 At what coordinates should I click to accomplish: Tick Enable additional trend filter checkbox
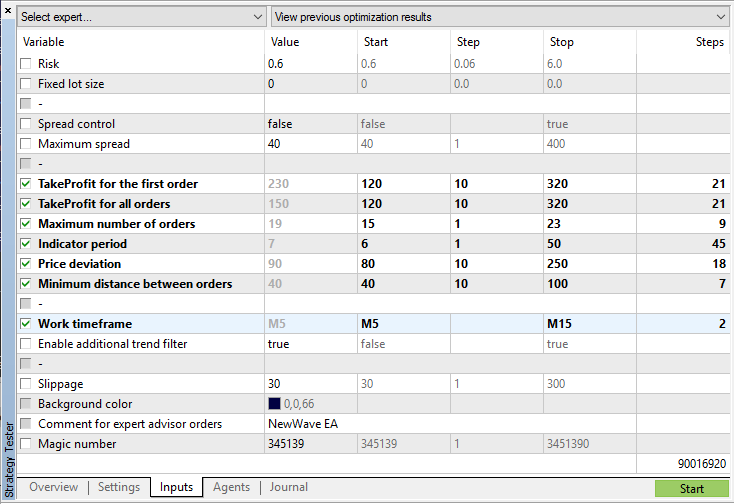click(x=26, y=343)
